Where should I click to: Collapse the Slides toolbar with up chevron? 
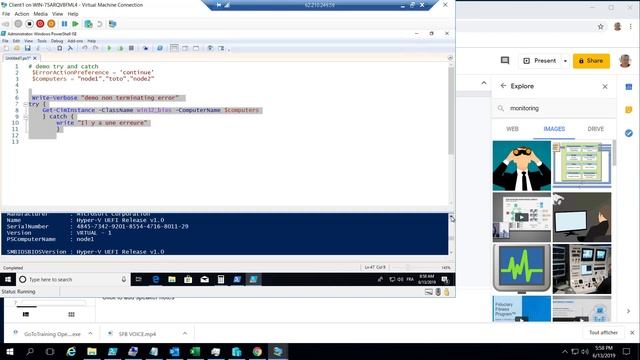coord(484,83)
